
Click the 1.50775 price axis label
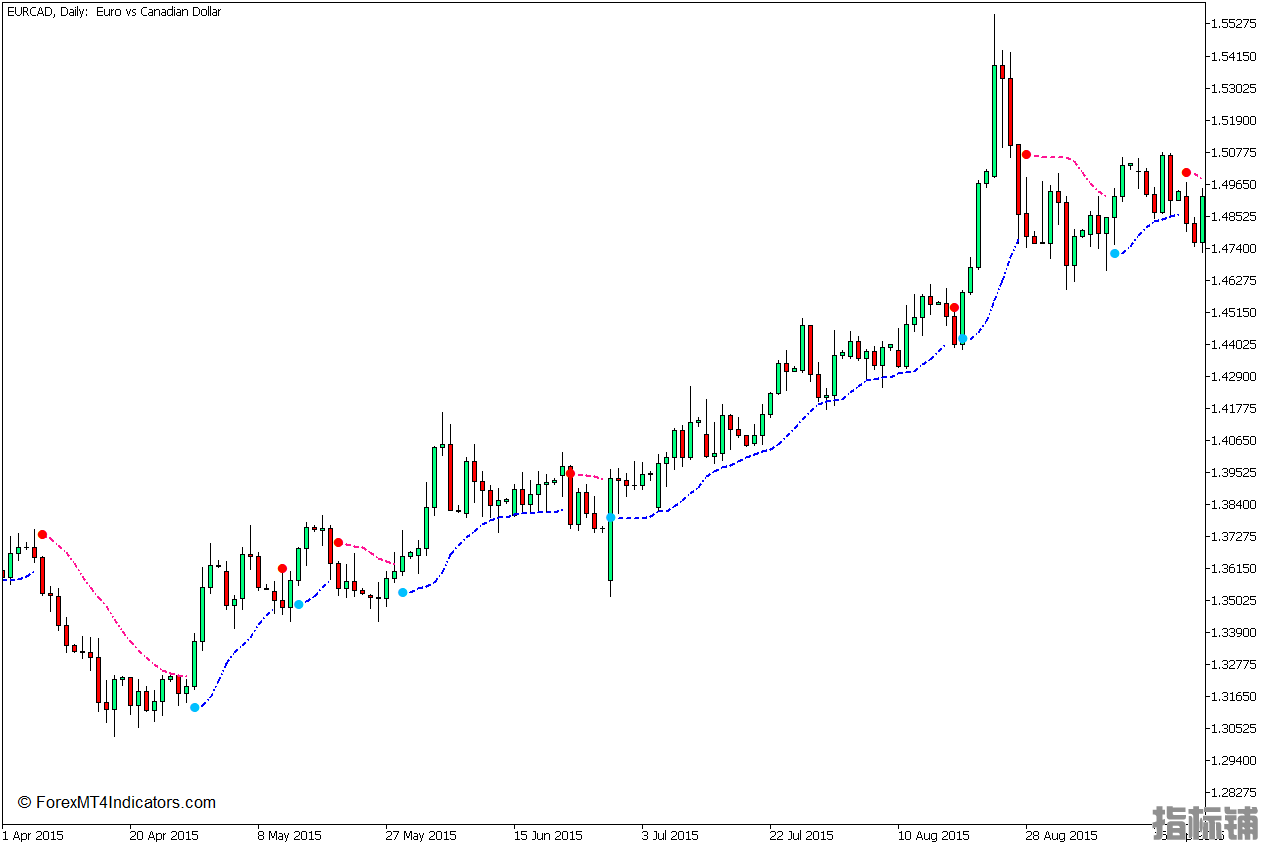(1232, 152)
